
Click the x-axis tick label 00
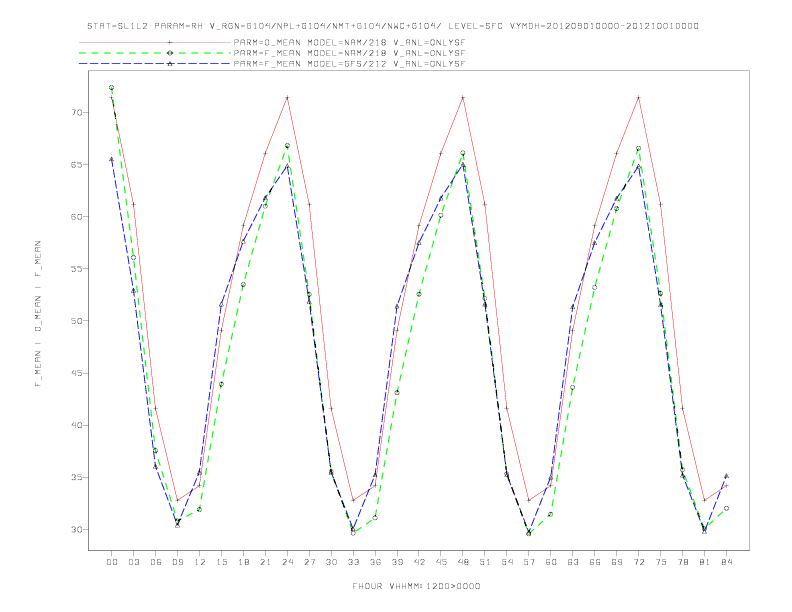point(112,562)
